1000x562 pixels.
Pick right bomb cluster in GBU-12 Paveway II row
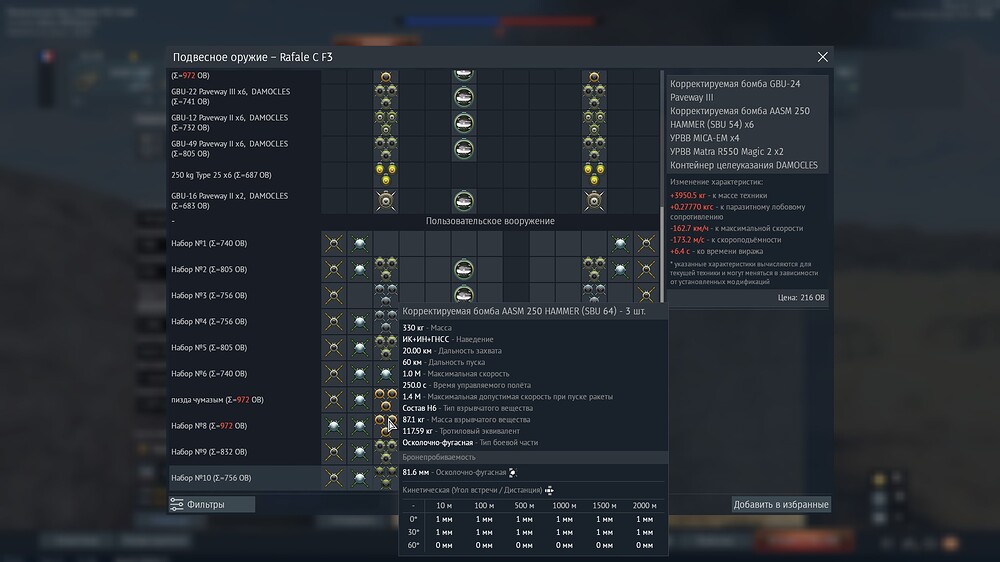(594, 122)
